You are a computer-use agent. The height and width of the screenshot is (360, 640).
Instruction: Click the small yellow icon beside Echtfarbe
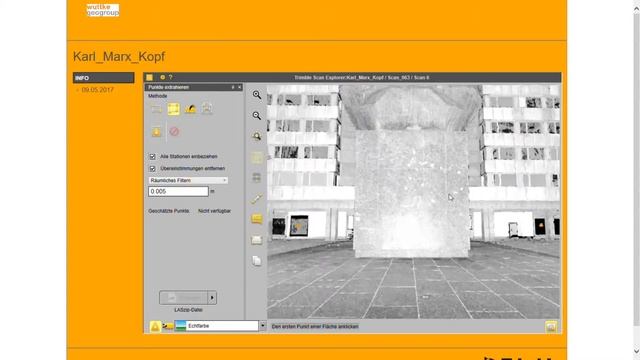[167, 326]
